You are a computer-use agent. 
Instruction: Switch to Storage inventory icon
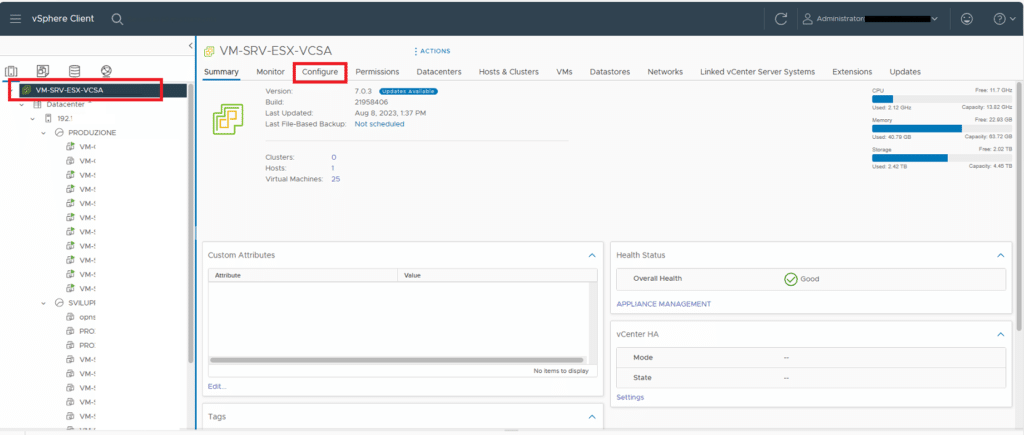74,71
